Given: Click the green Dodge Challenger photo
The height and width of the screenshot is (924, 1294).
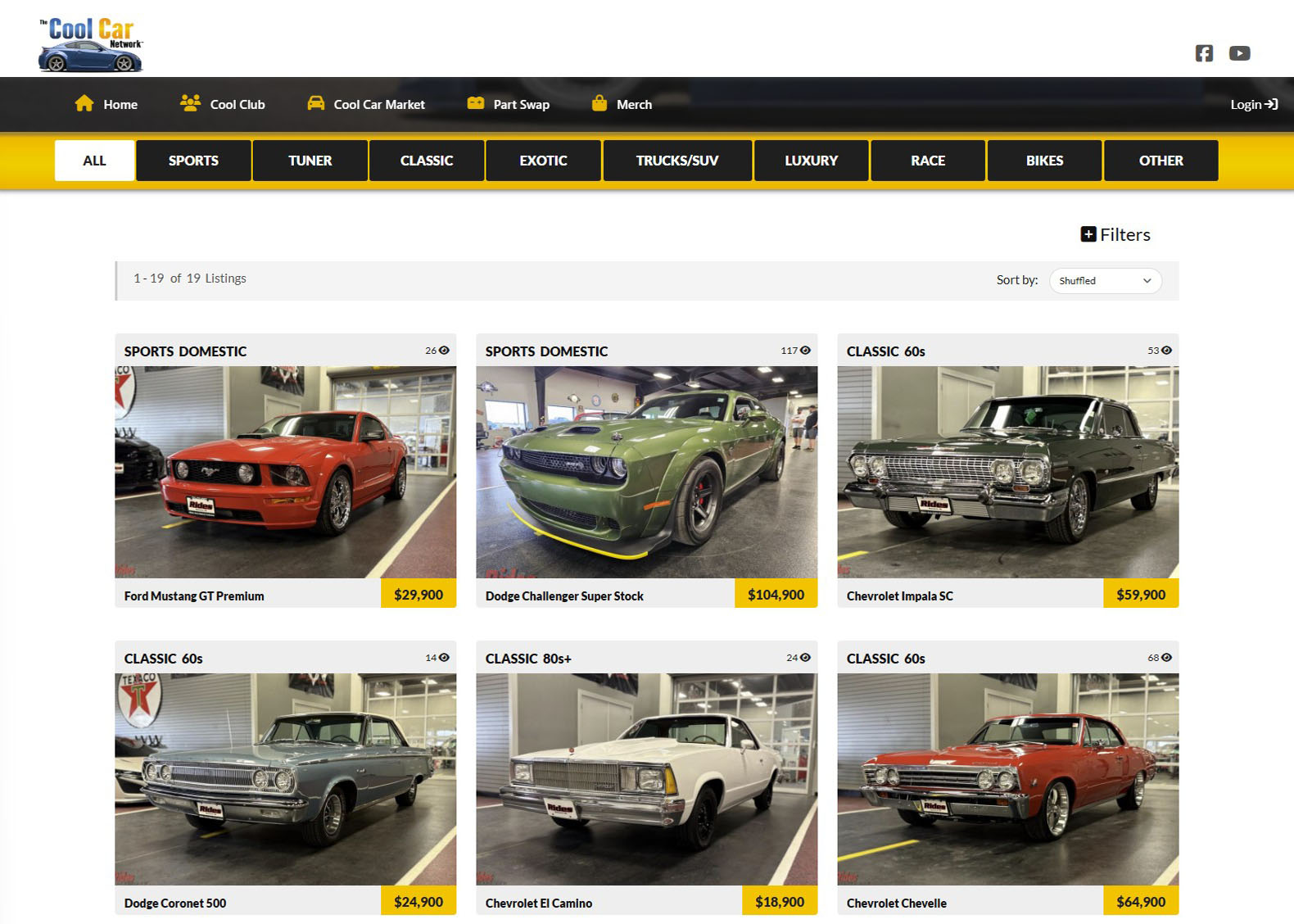Looking at the screenshot, I should (647, 472).
